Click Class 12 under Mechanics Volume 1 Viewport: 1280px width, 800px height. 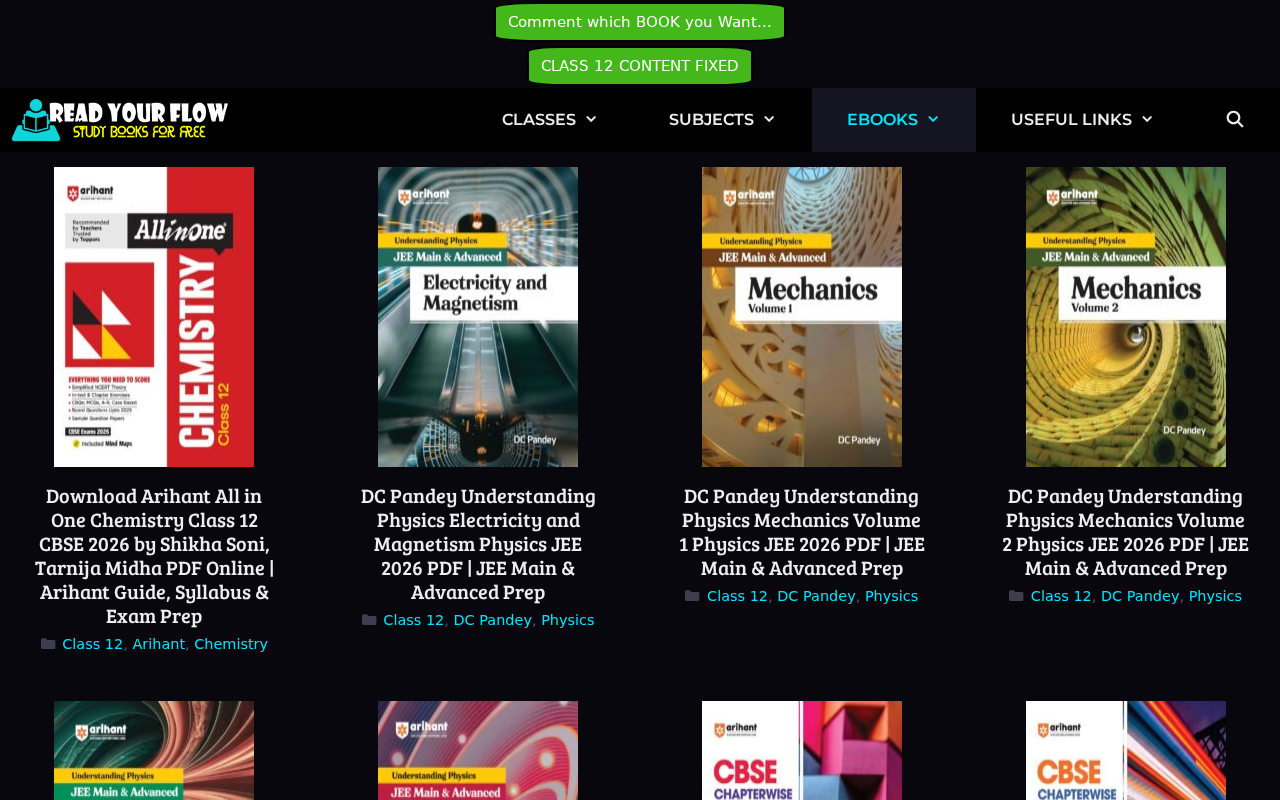click(737, 596)
